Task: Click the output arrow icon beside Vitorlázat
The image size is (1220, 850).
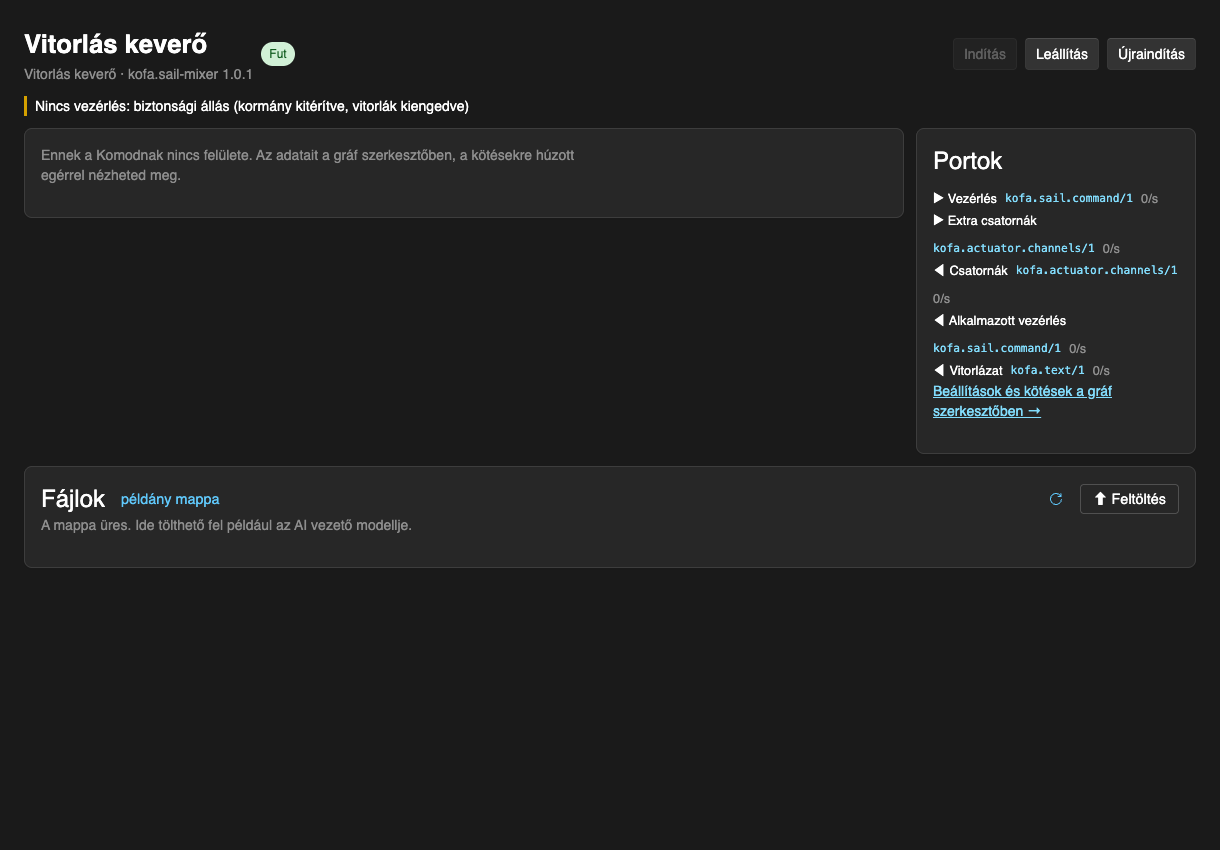Action: pyautogui.click(x=938, y=370)
